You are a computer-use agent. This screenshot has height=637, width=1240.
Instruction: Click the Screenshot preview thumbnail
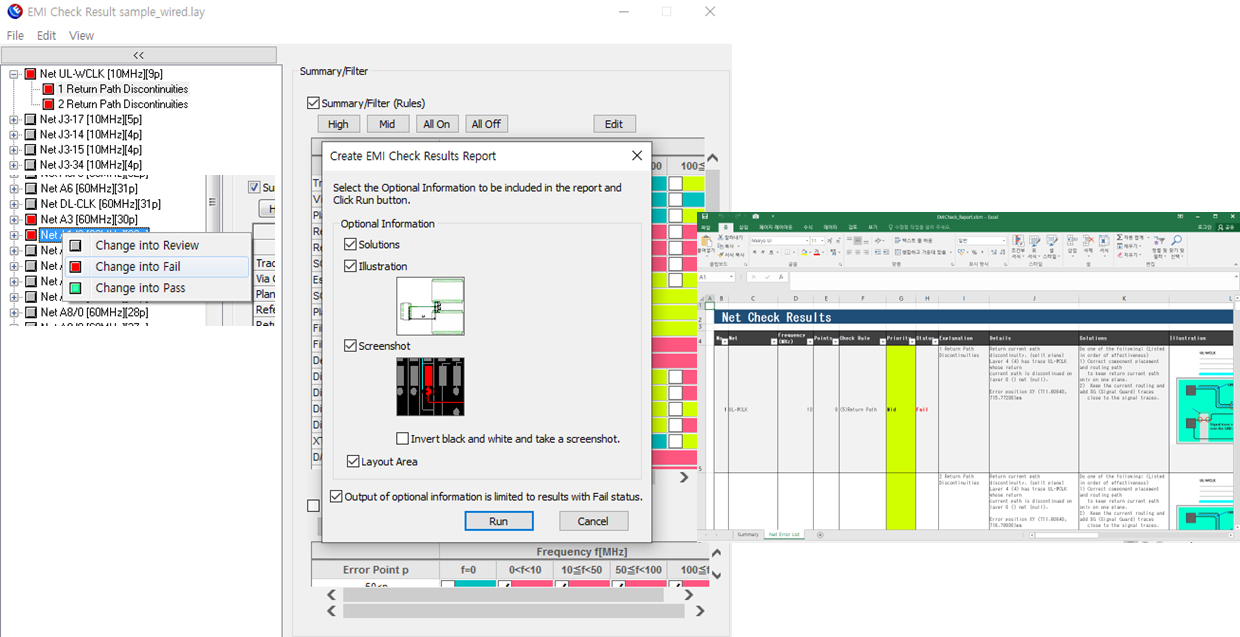click(x=430, y=386)
